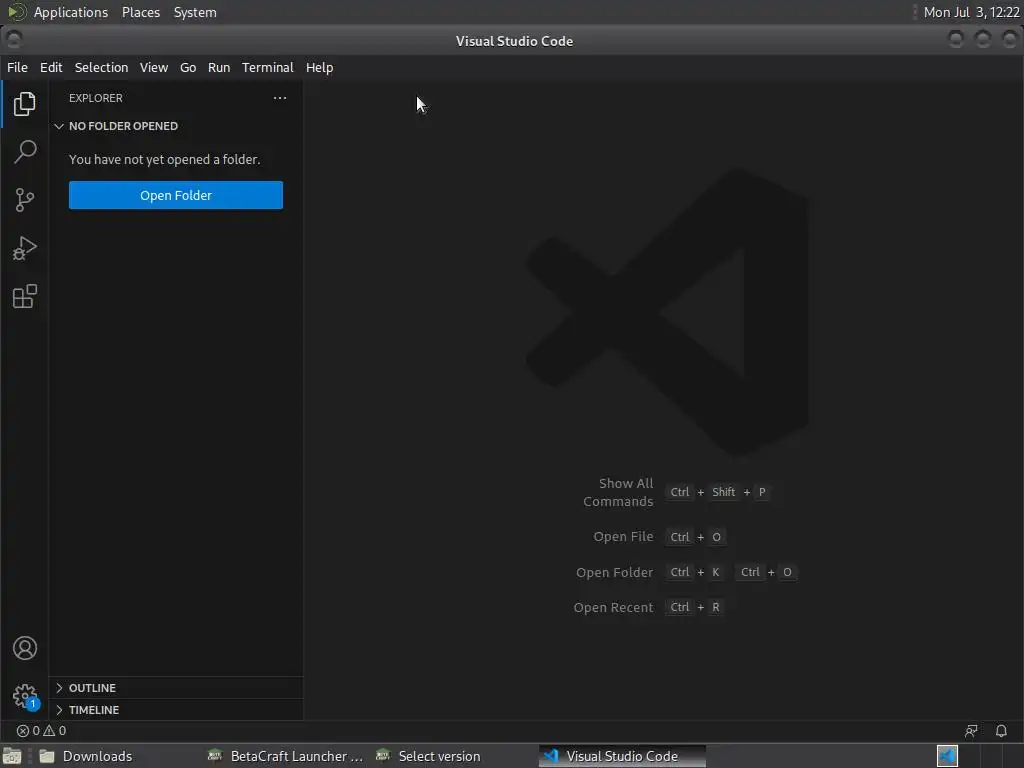Open the Applications menu in top panel
Image resolution: width=1024 pixels, height=768 pixels.
(71, 12)
